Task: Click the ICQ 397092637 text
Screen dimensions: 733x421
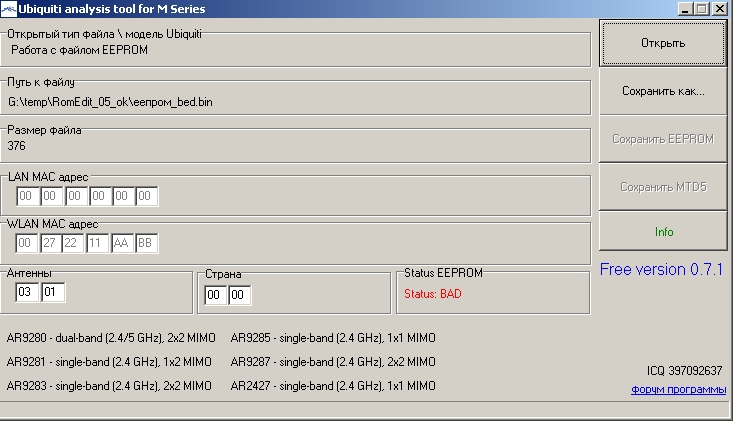Action: (684, 371)
